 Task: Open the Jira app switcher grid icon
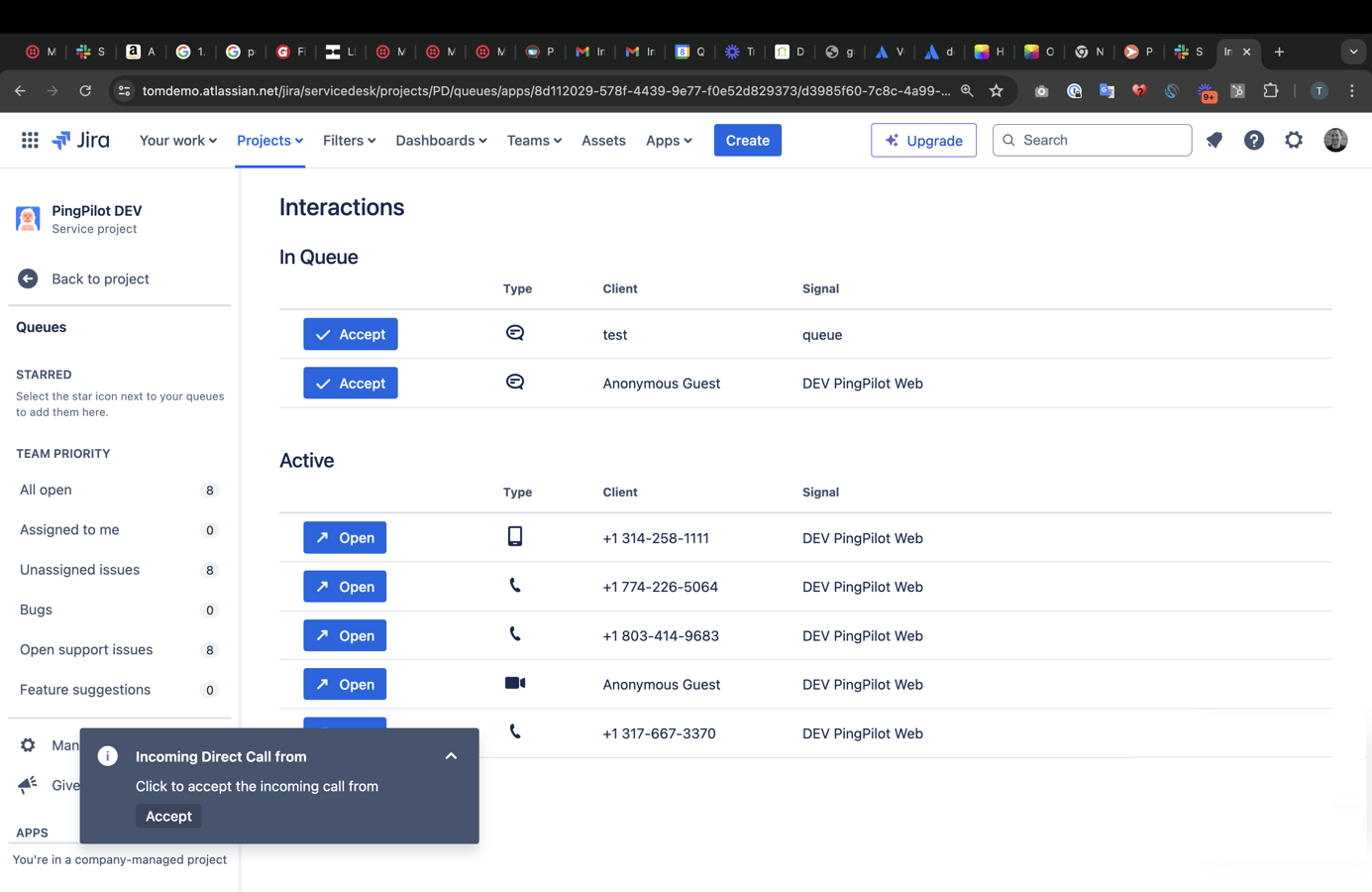click(x=30, y=141)
